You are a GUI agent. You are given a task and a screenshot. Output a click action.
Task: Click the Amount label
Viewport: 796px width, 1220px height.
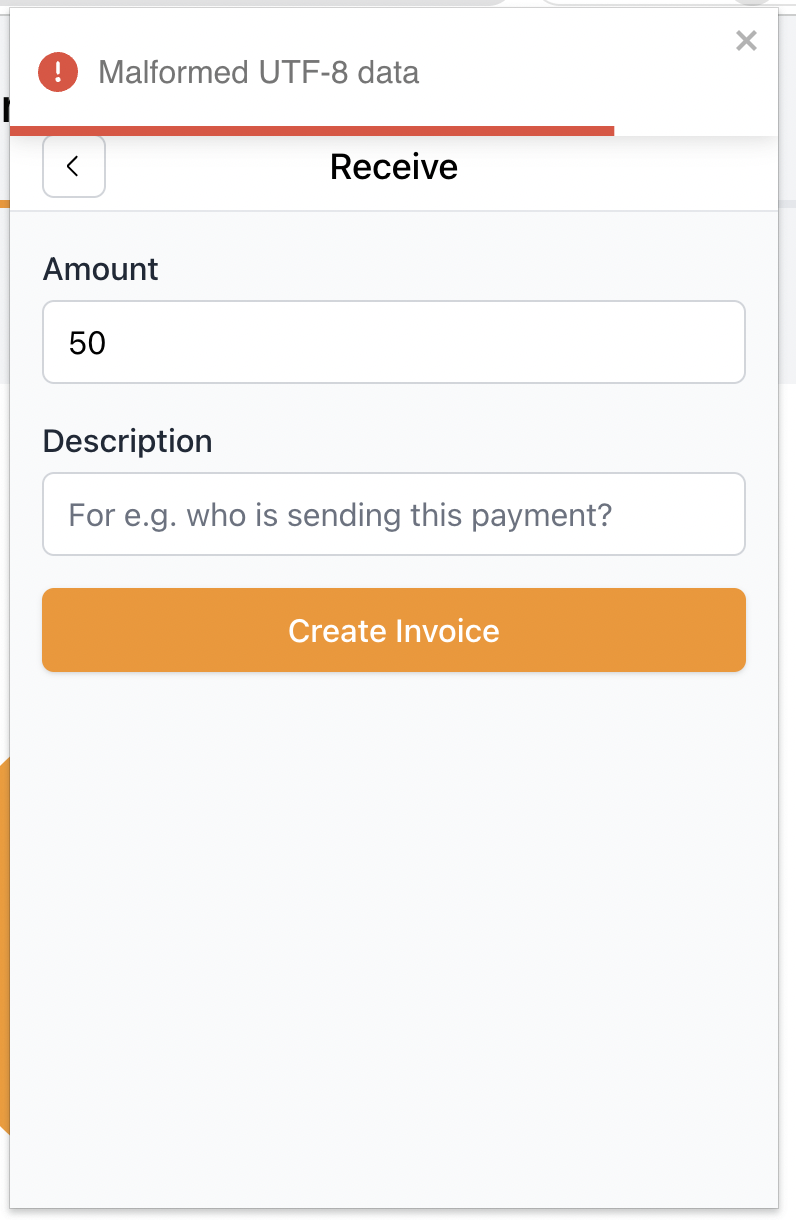[x=100, y=269]
